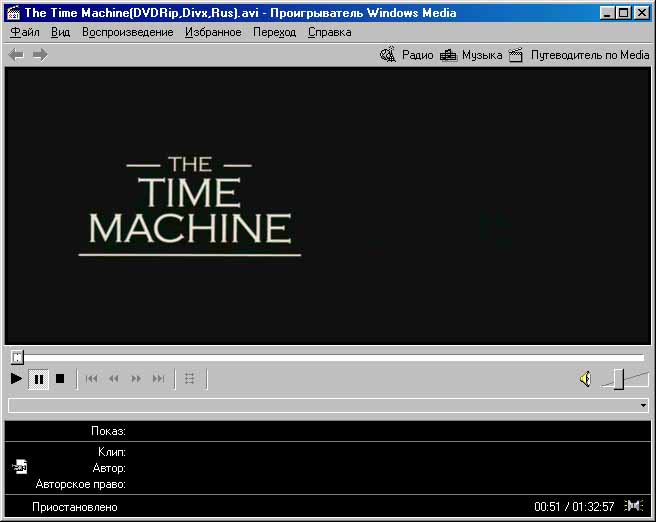
Task: Click the Приостановлено status text
Action: point(75,507)
